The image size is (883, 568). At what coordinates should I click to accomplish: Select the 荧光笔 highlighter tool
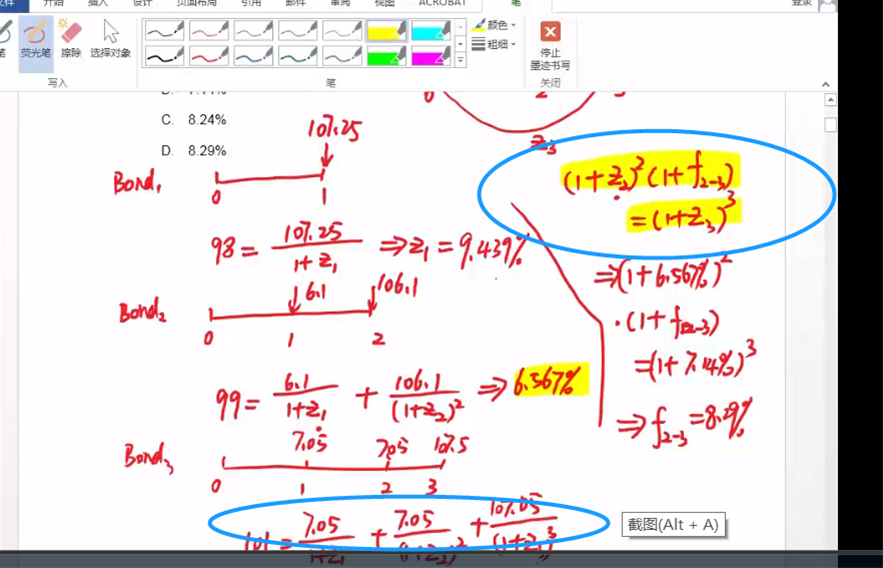[35, 41]
